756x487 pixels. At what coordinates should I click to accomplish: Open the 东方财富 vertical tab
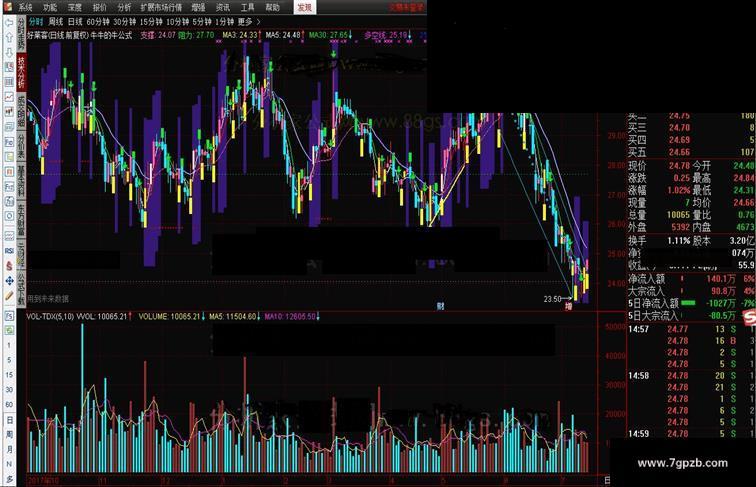pos(21,219)
